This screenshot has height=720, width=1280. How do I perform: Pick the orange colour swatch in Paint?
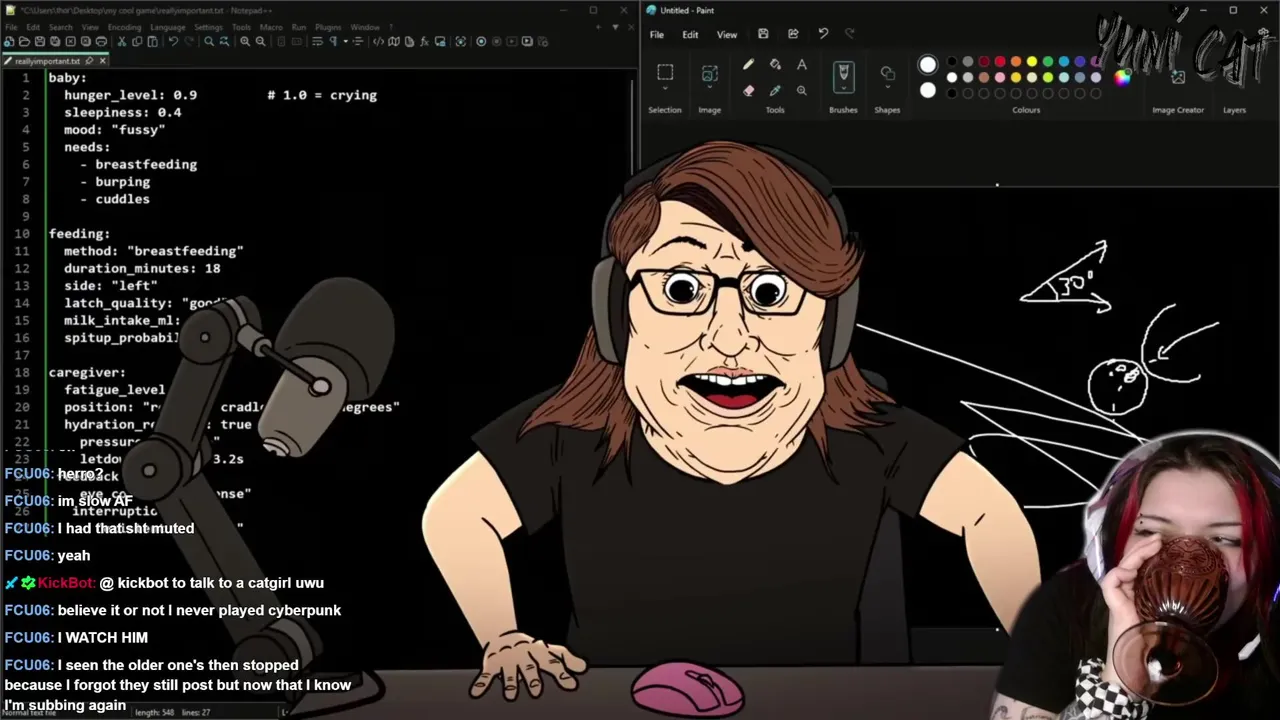click(x=1016, y=62)
